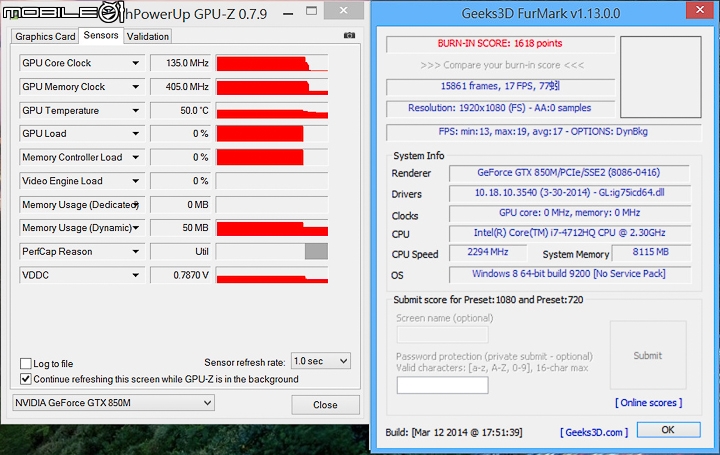Open the Video Engine Load dropdown
This screenshot has width=720, height=455.
click(x=135, y=181)
